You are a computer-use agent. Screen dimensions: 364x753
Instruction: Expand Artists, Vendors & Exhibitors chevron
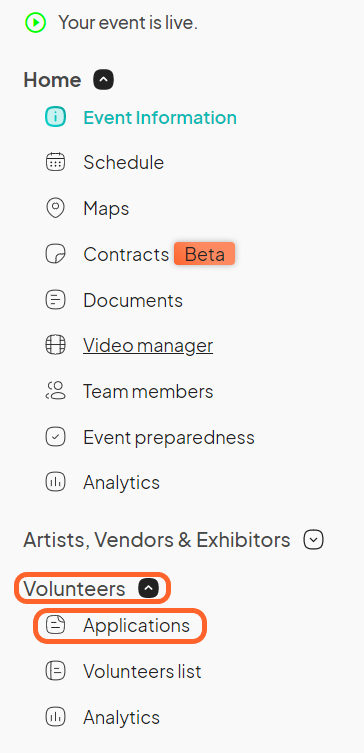pos(314,540)
